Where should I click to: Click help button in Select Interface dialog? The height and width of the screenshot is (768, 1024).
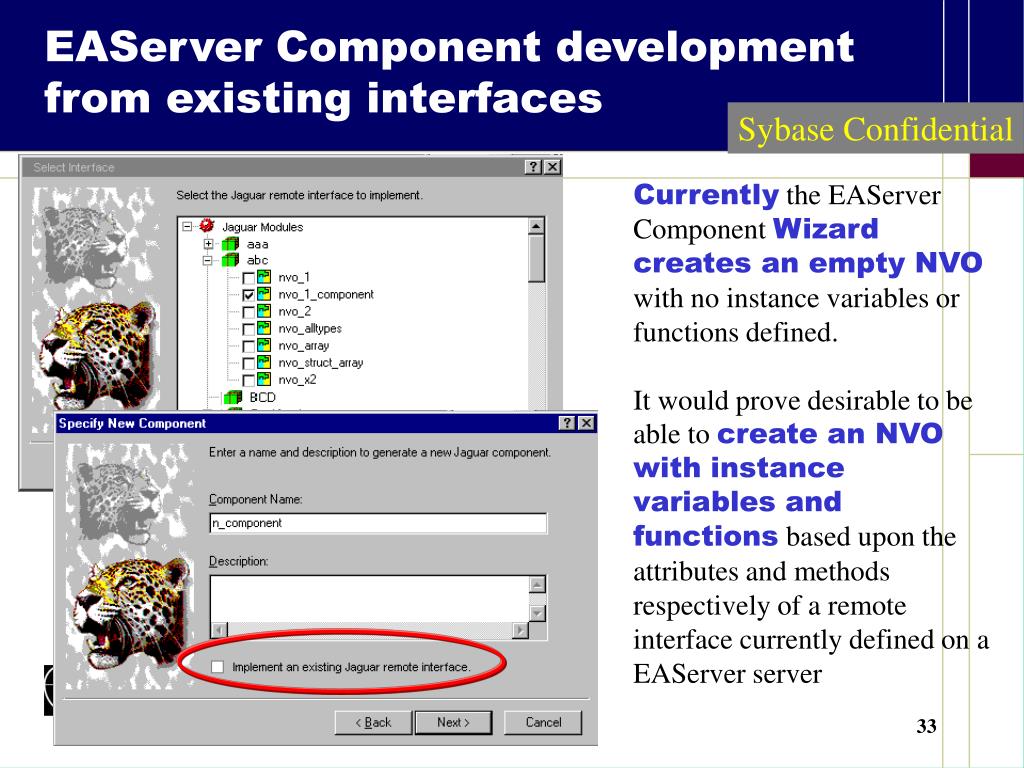[534, 167]
